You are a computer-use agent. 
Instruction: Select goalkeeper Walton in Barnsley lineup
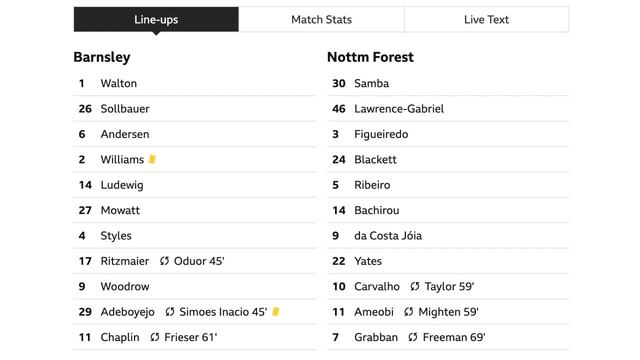click(119, 83)
